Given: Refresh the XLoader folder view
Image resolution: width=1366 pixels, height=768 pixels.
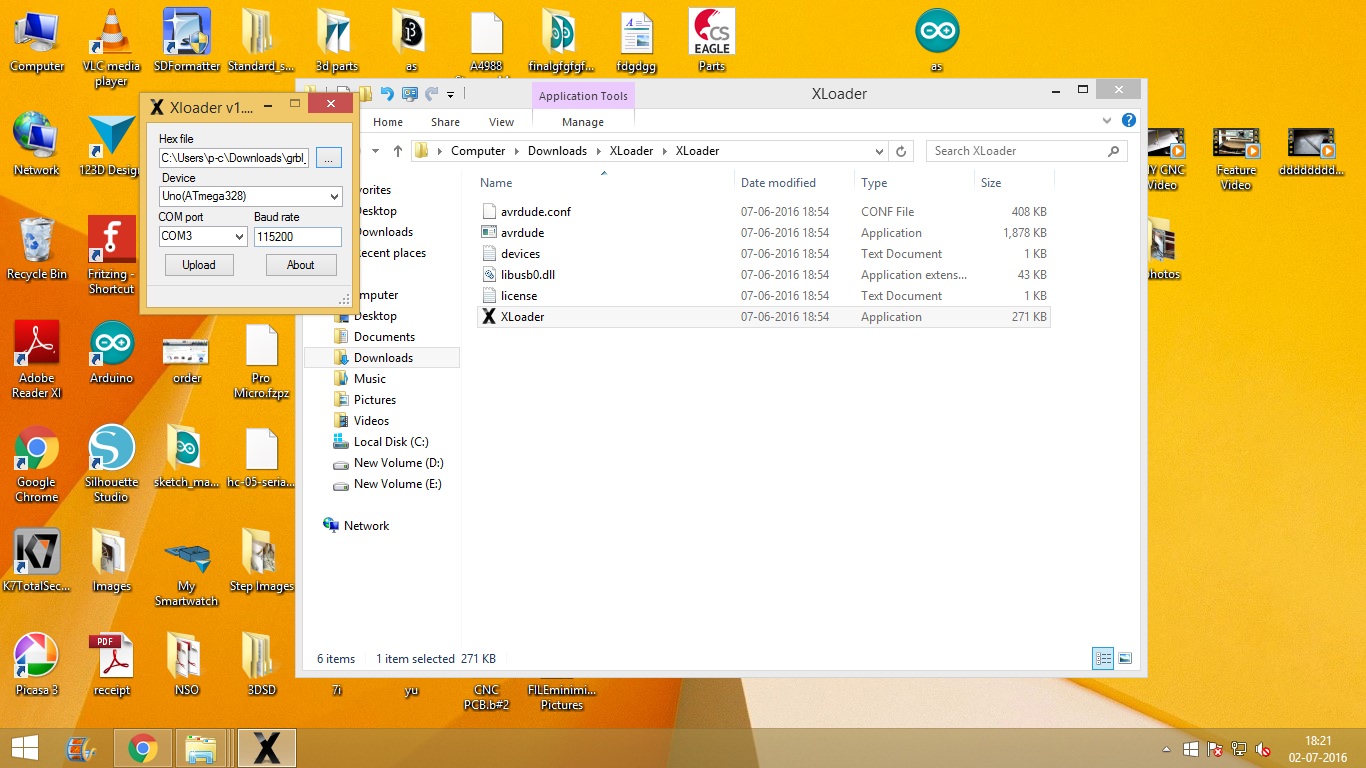Looking at the screenshot, I should click(x=901, y=151).
